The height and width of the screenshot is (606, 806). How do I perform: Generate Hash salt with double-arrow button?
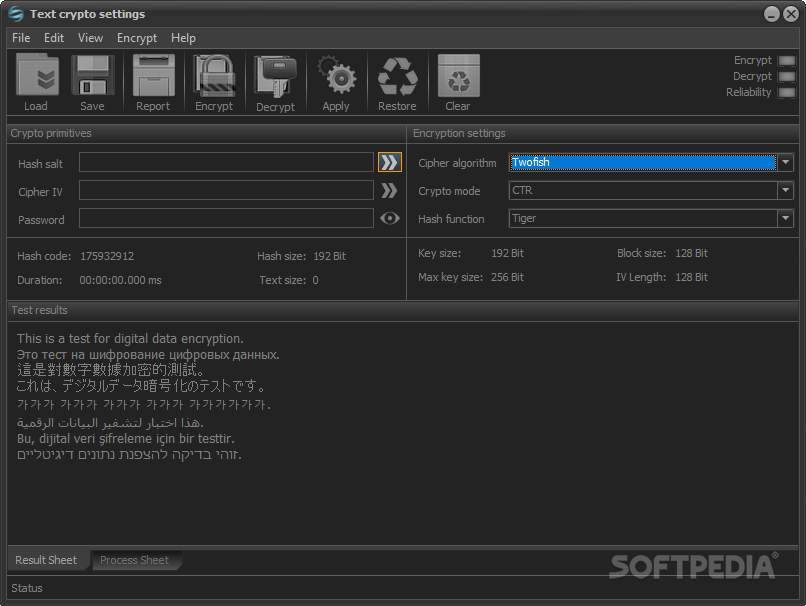pos(390,162)
